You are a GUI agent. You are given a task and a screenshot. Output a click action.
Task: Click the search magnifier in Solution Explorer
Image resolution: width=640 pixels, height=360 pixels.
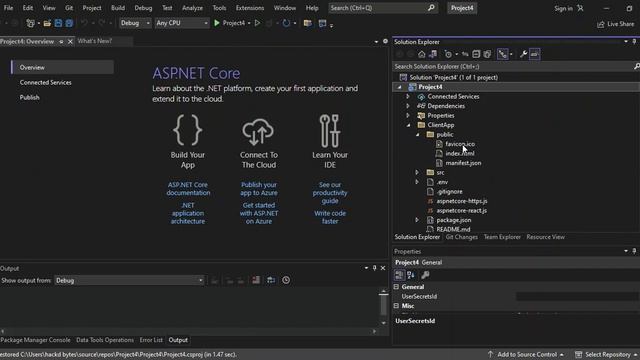click(x=636, y=66)
